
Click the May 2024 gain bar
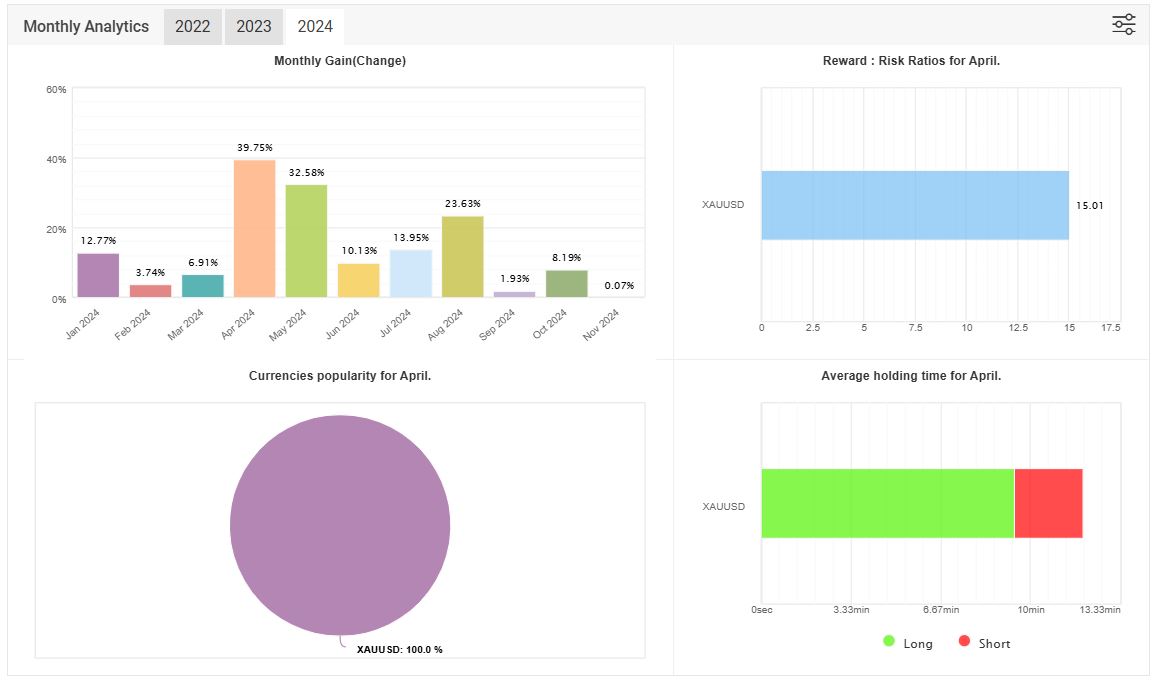tap(306, 241)
